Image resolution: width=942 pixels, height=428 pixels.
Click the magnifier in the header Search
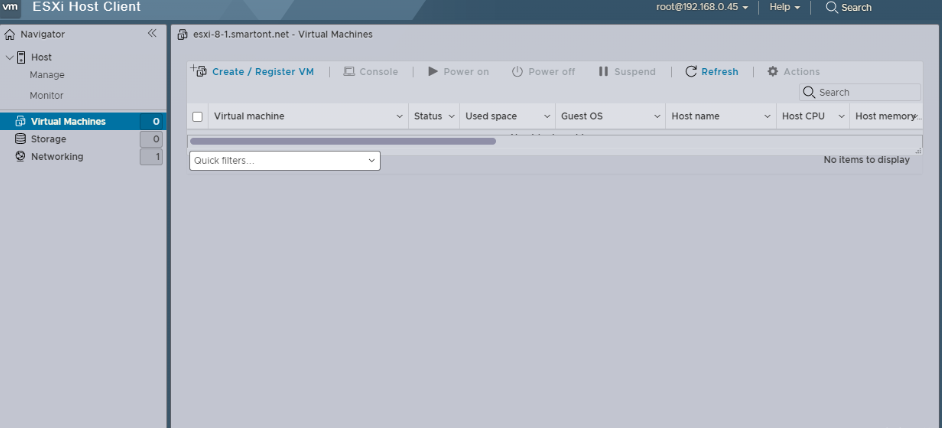point(831,7)
